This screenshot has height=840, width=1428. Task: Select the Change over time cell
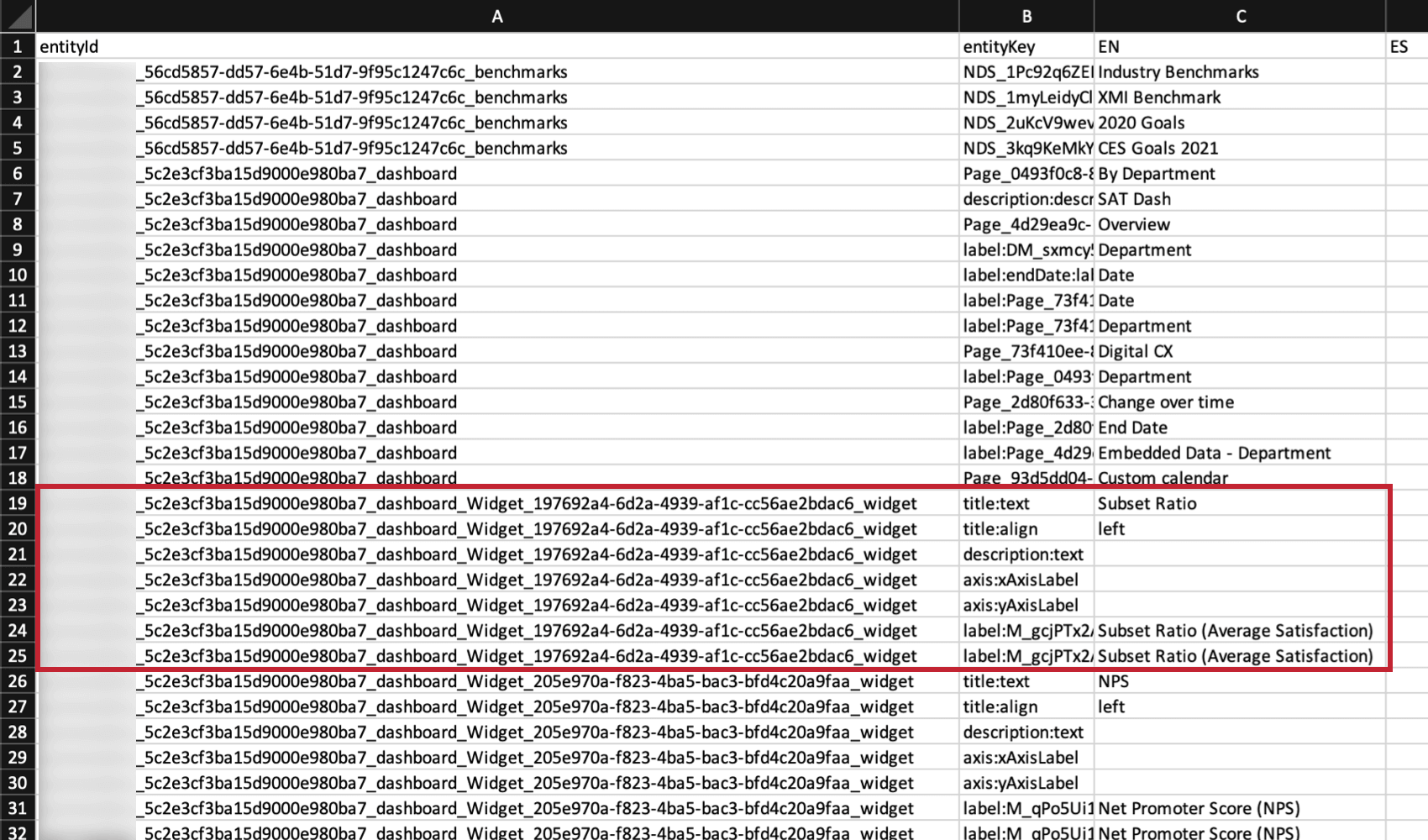(1167, 402)
